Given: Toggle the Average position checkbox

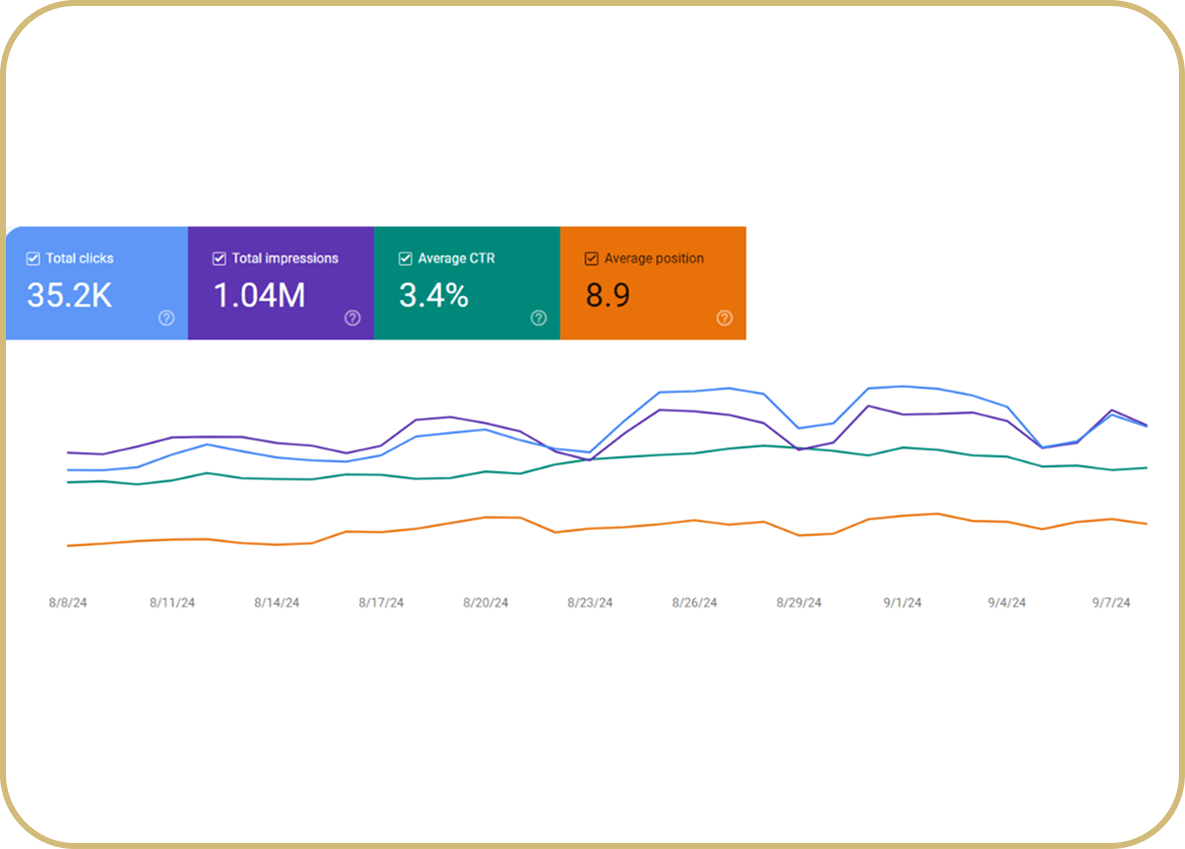Looking at the screenshot, I should [592, 259].
